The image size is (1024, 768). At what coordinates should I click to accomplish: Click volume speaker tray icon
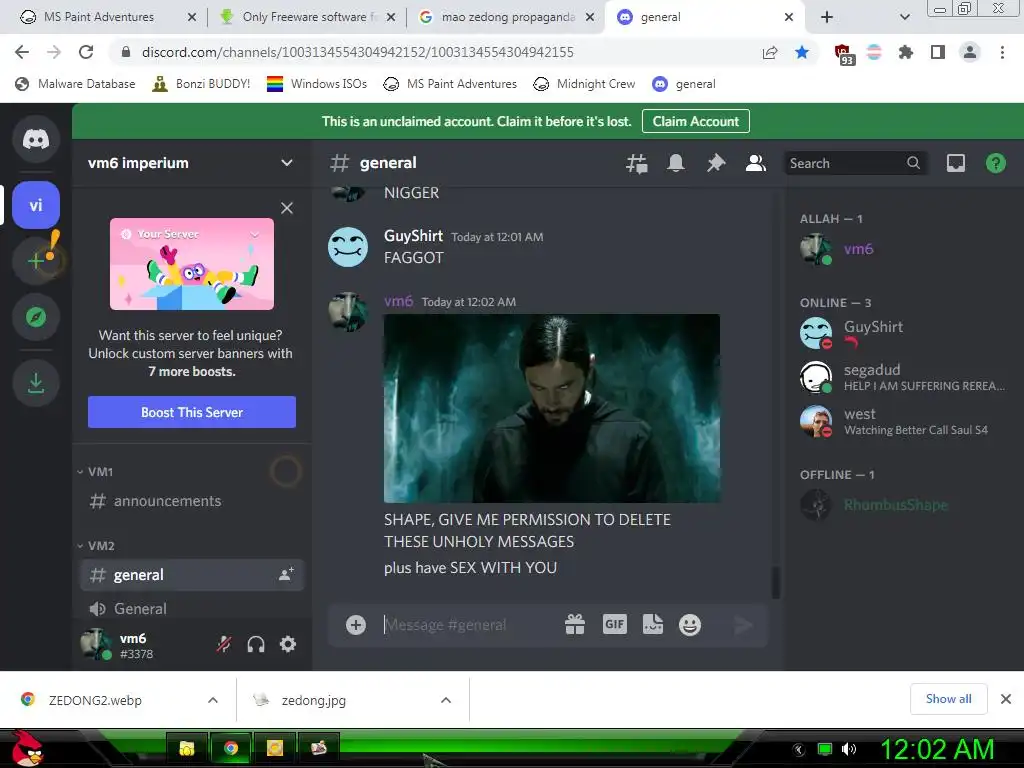pos(848,749)
